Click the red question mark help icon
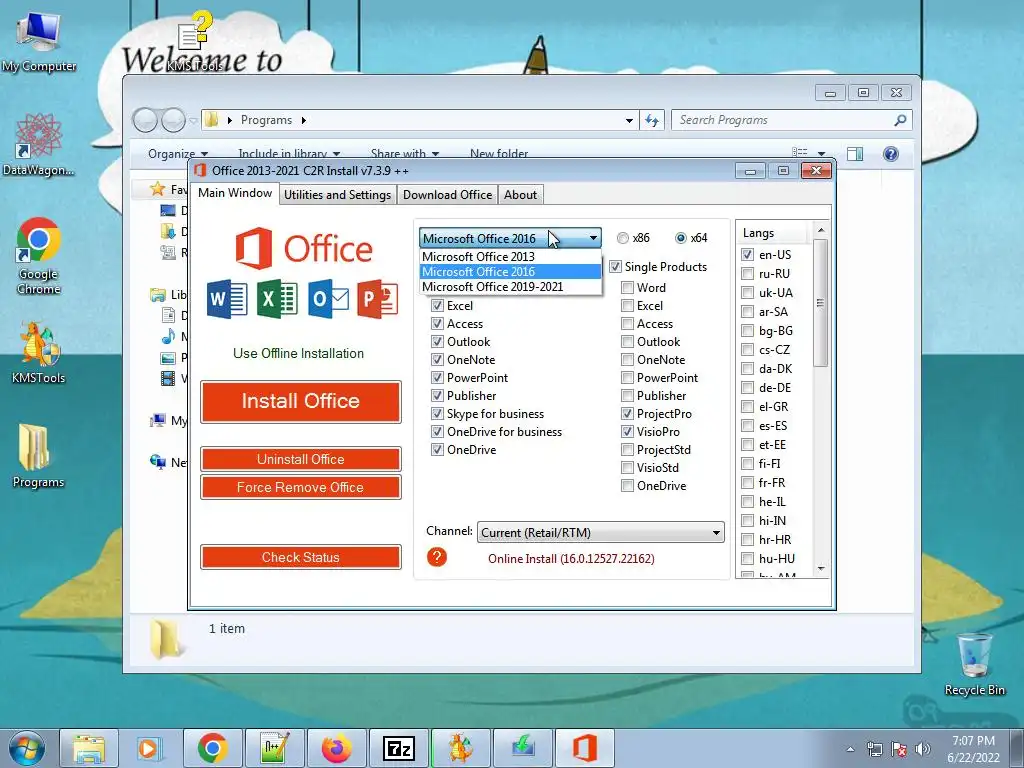1024x768 pixels. tap(437, 557)
